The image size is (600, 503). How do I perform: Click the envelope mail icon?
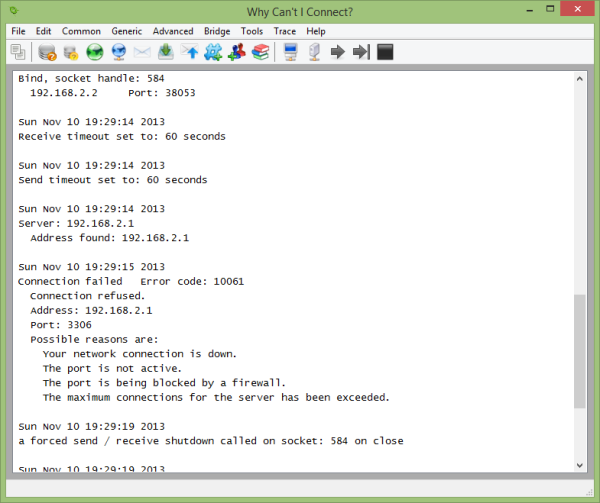(142, 52)
